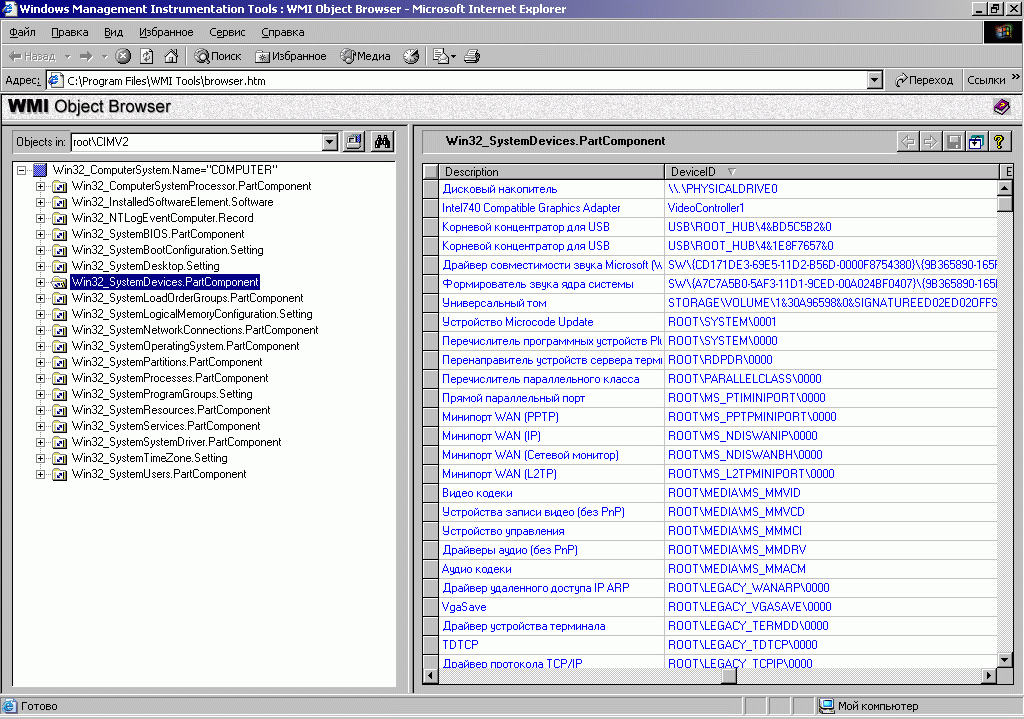1024x719 pixels.
Task: Open the Edit button dropdown arrow
Action: click(453, 57)
